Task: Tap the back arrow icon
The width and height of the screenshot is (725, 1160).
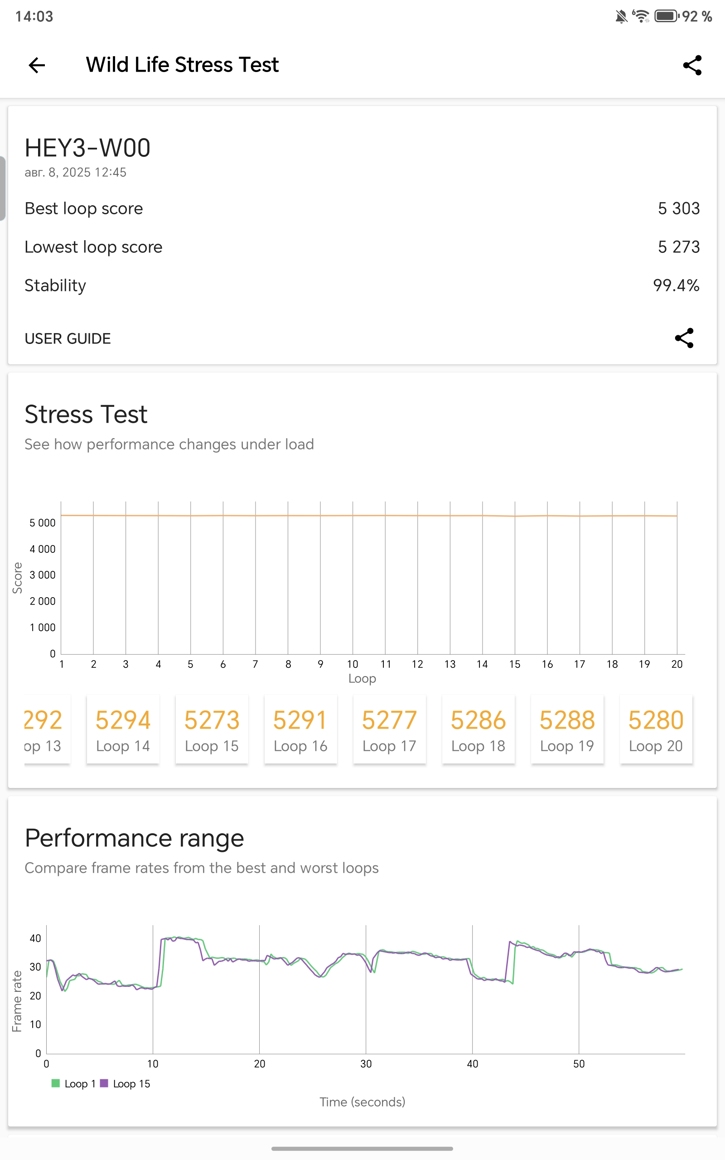Action: point(37,65)
